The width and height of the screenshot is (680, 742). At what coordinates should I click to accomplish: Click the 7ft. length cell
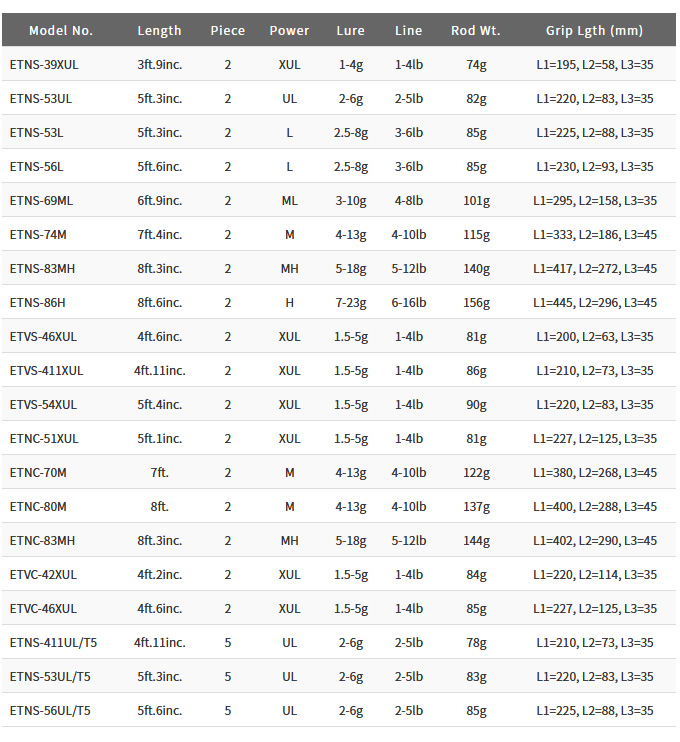click(159, 472)
